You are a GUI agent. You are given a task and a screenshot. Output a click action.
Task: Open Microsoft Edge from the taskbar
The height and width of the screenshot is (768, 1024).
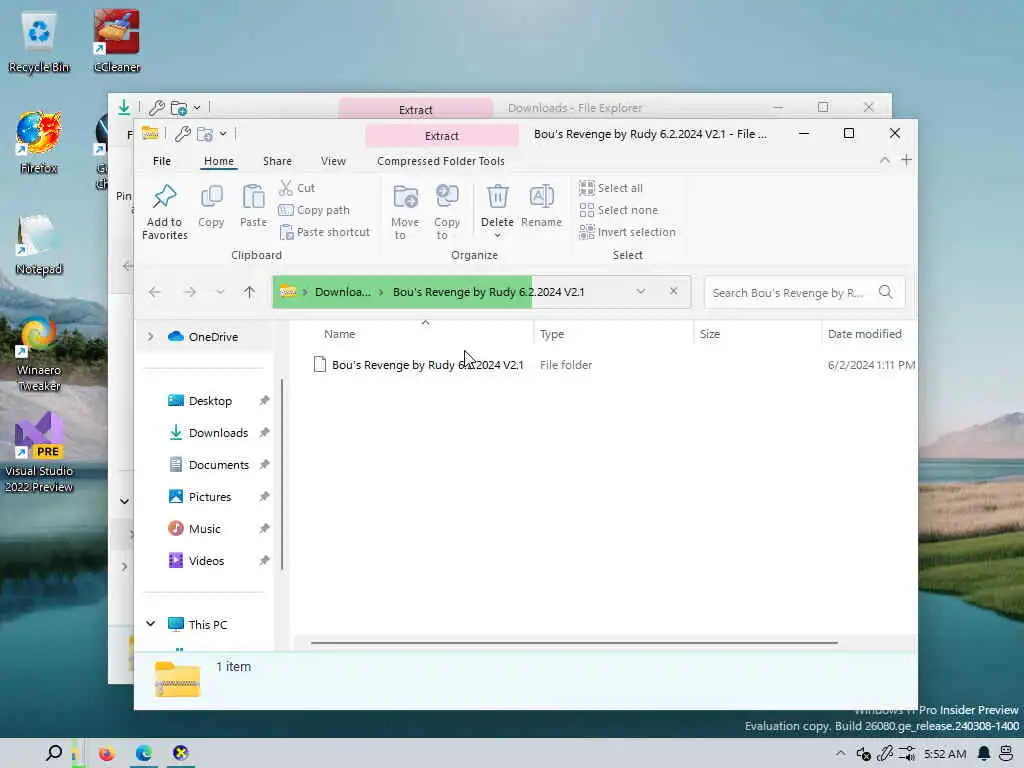coord(144,754)
